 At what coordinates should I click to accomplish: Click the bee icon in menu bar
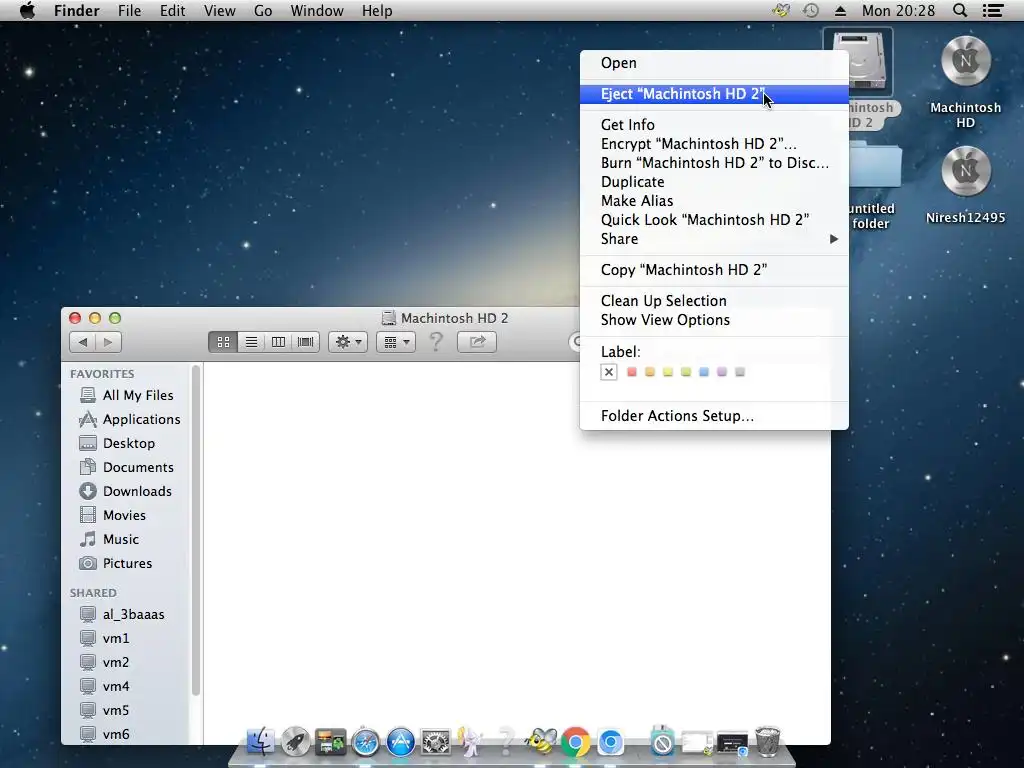click(781, 10)
